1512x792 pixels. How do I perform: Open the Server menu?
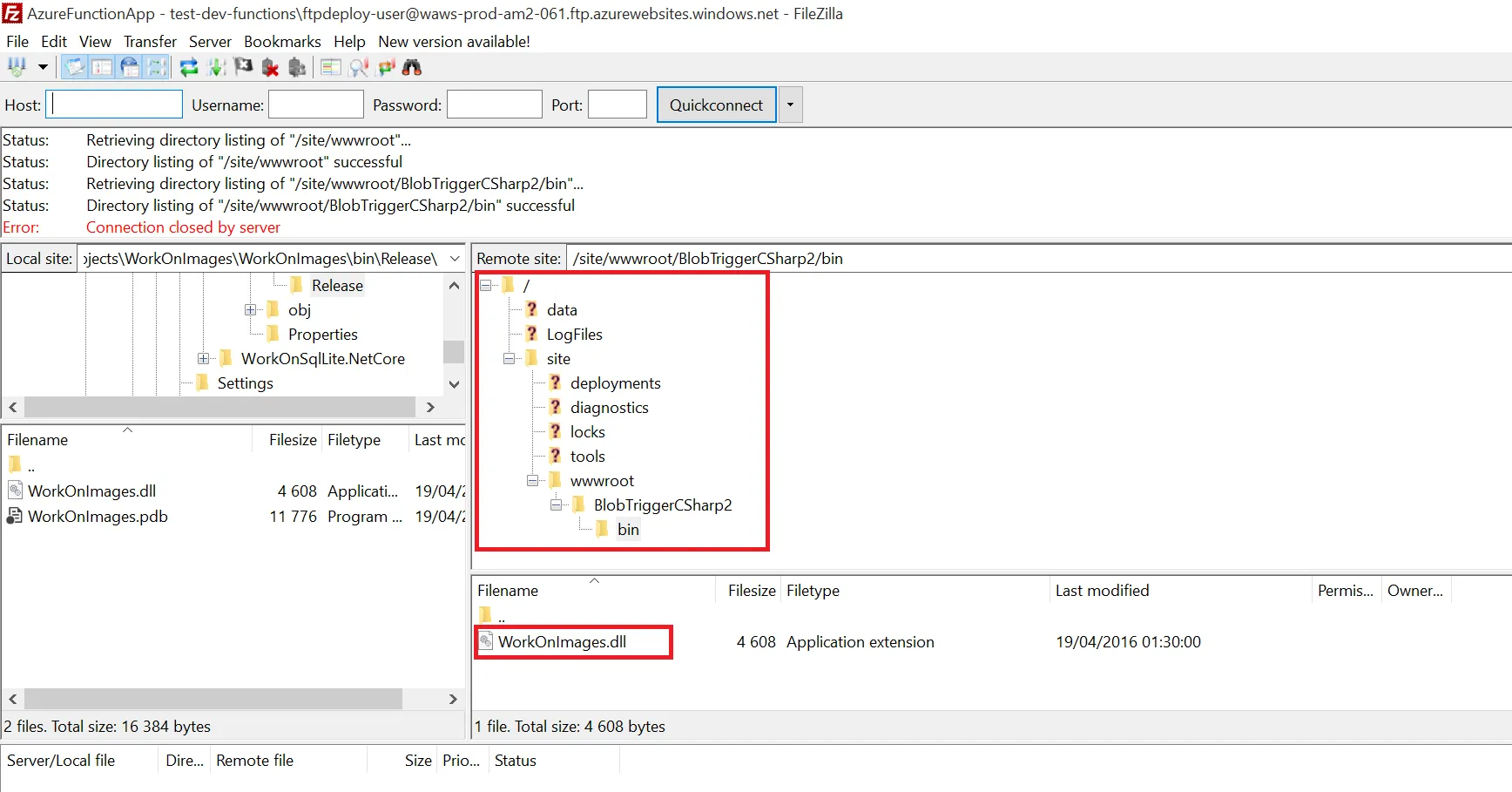(x=210, y=42)
